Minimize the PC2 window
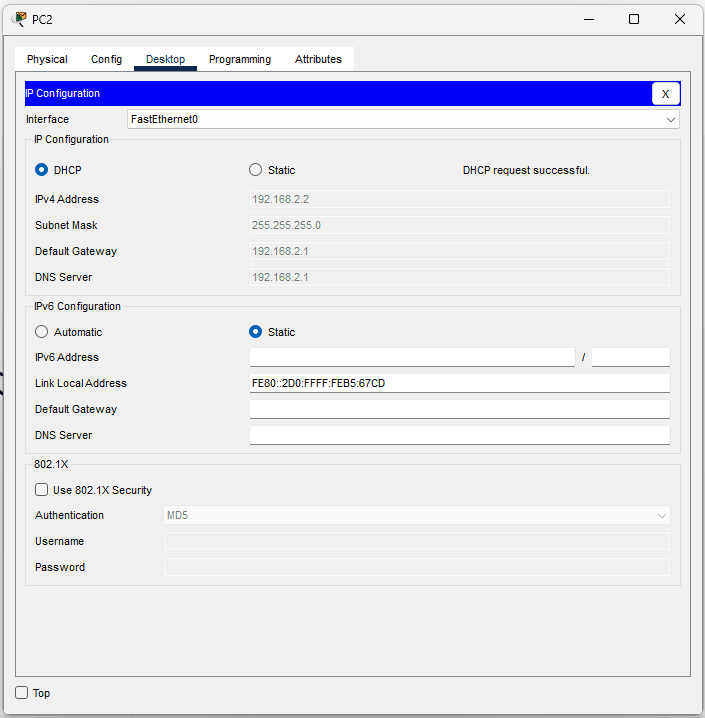 point(587,19)
